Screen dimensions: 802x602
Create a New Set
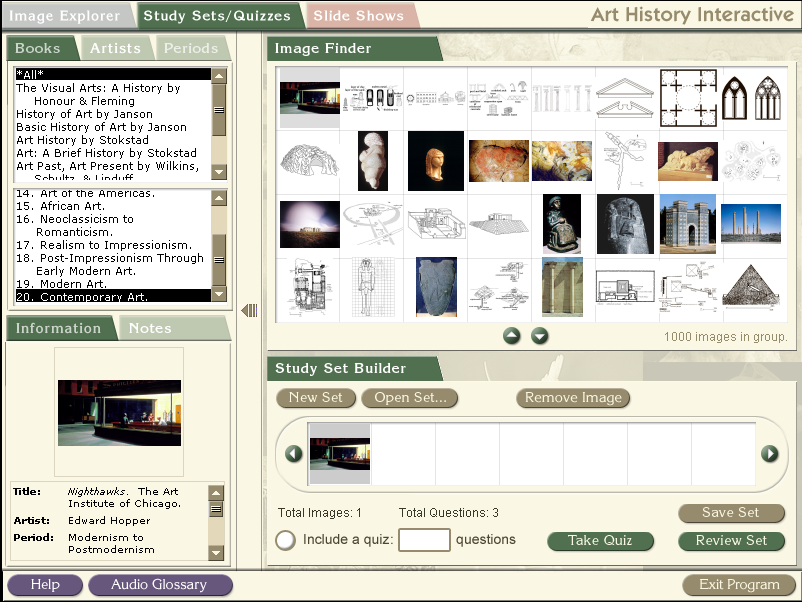pyautogui.click(x=316, y=397)
